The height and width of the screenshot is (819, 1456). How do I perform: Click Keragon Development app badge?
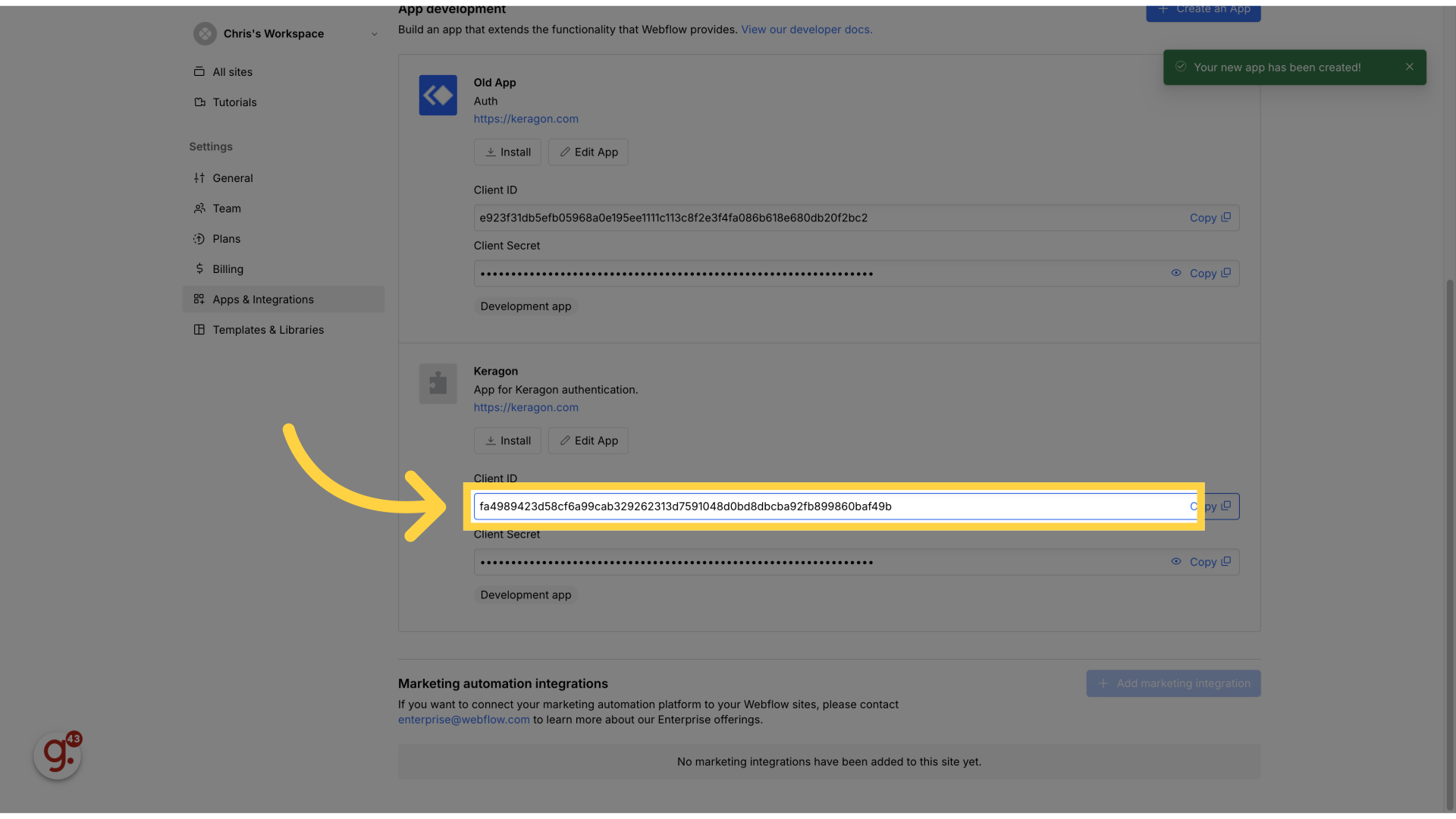pyautogui.click(x=526, y=595)
